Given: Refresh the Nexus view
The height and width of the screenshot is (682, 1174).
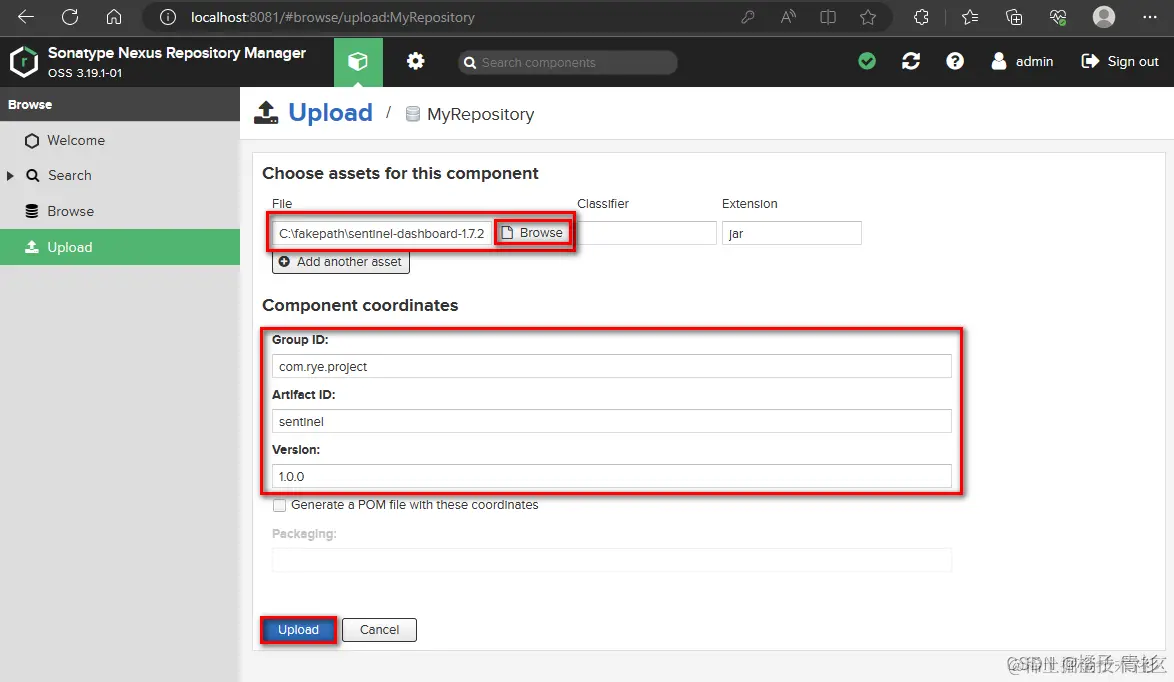Looking at the screenshot, I should (910, 61).
